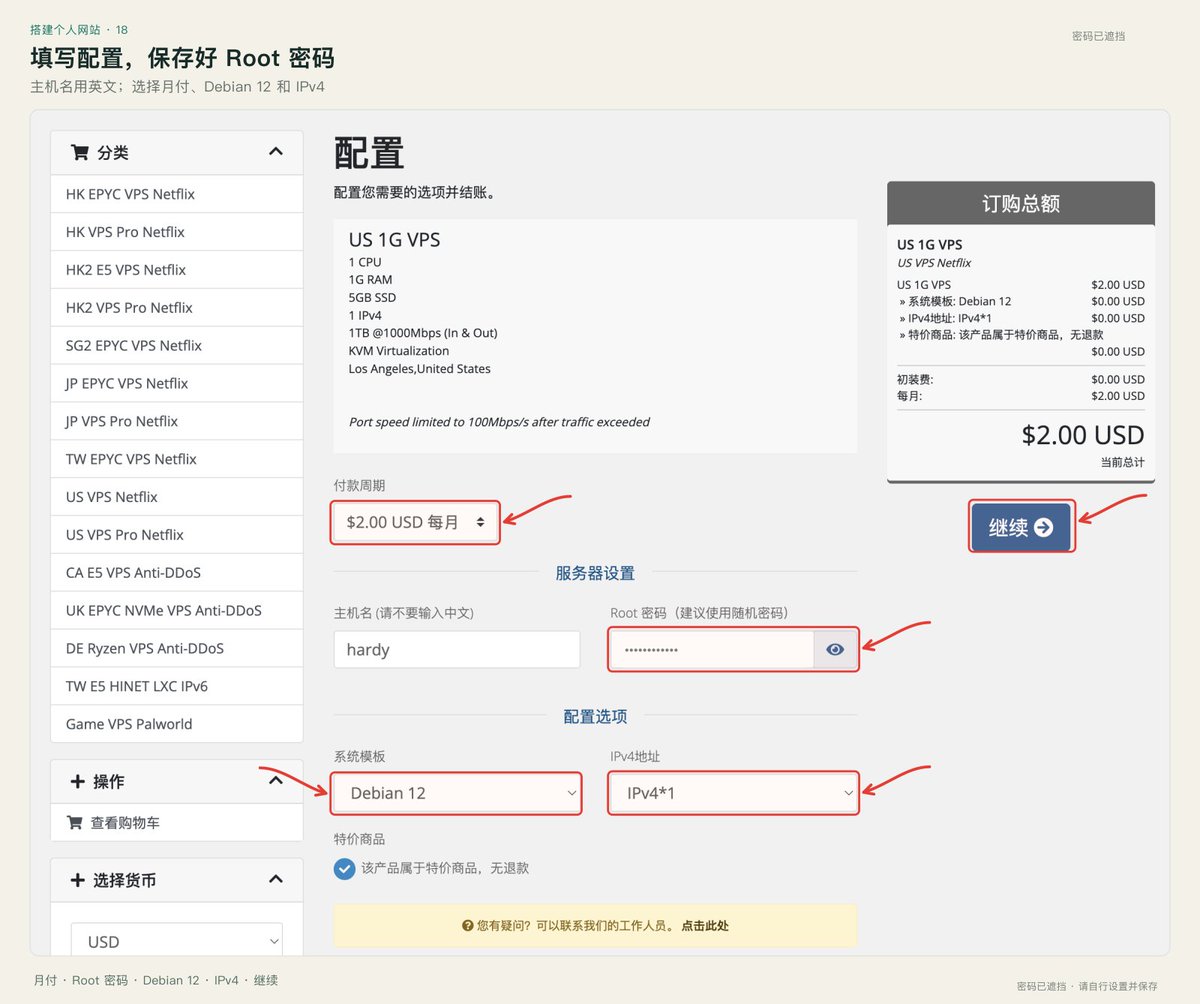Screen dimensions: 1200x1004
Task: Open the 付款周期 billing cycle dropdown
Action: tap(415, 522)
